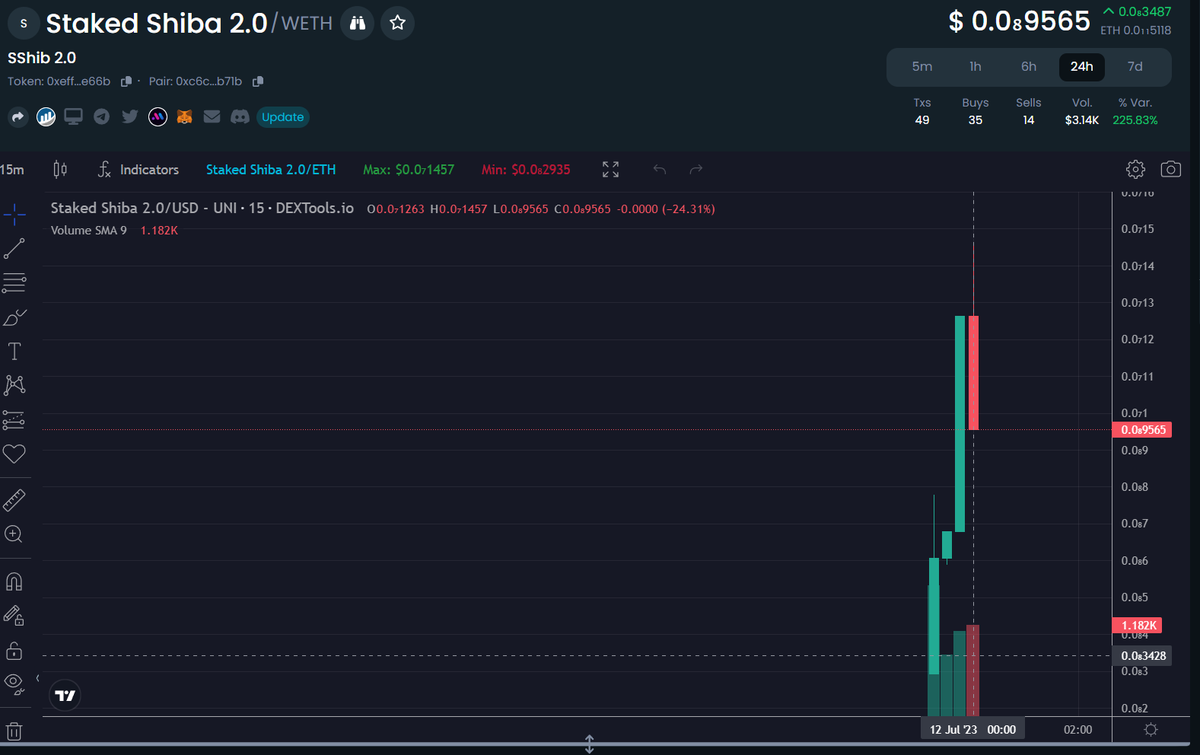
Task: Collapse the drawing toolbar arrow
Action: coord(37,680)
